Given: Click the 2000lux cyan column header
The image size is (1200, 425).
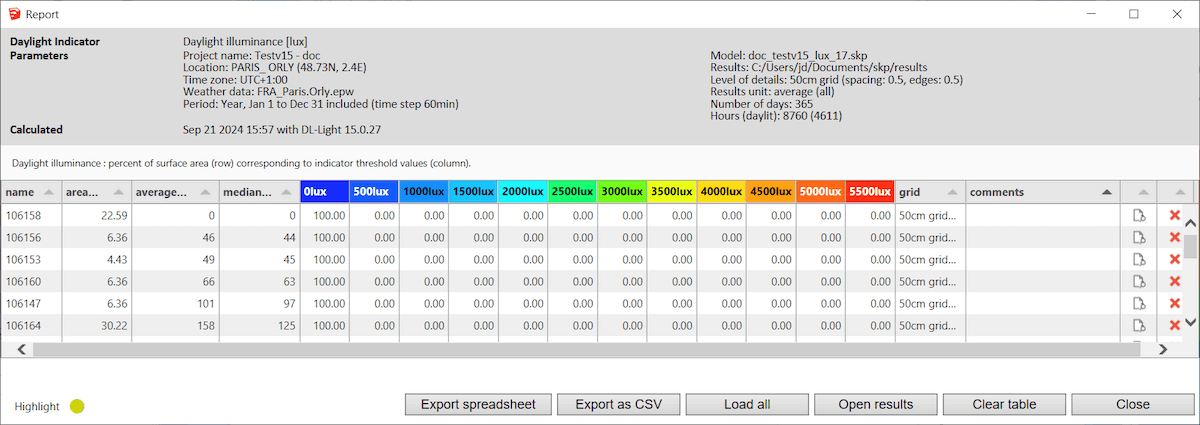Looking at the screenshot, I should point(522,191).
